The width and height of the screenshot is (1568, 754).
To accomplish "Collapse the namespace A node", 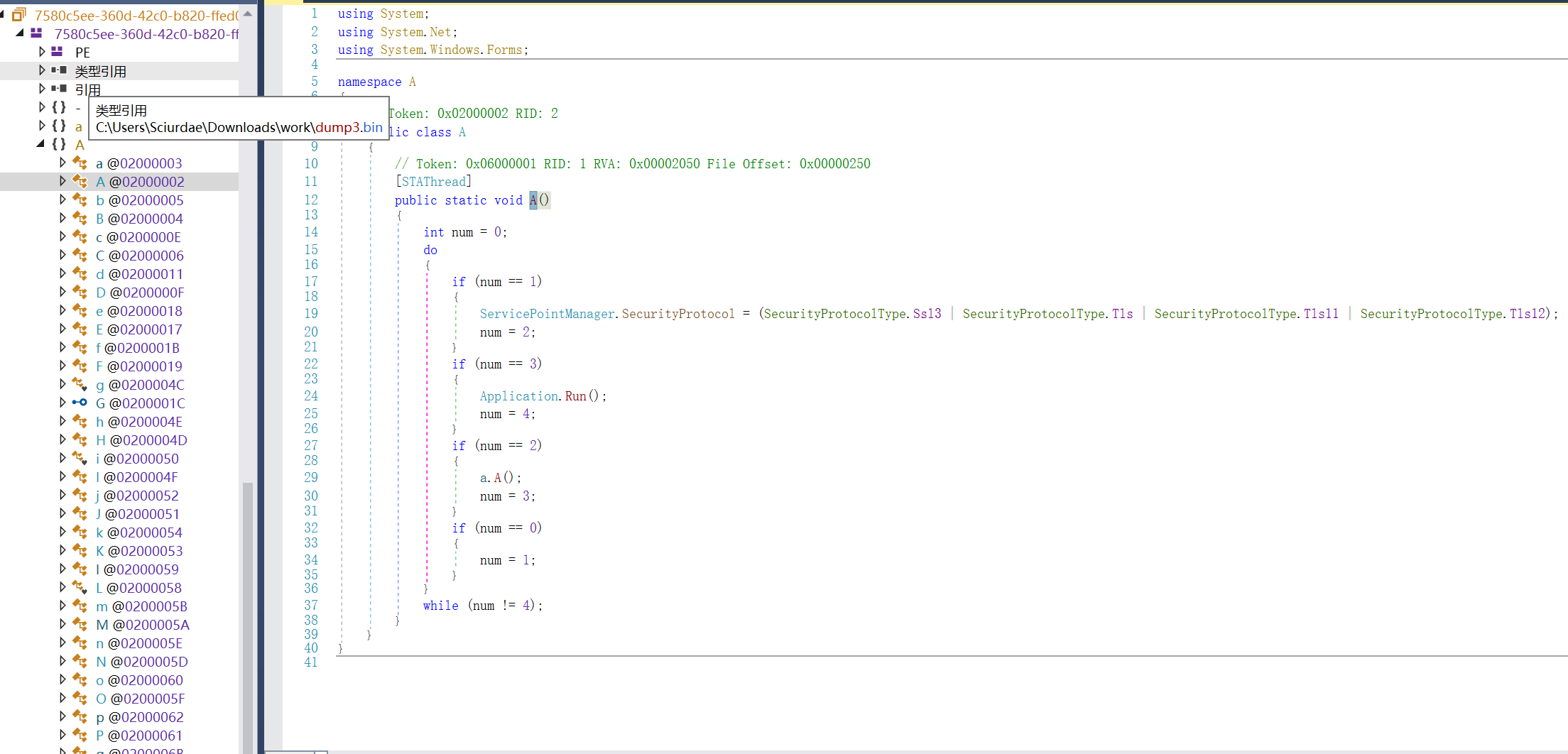I will click(40, 144).
